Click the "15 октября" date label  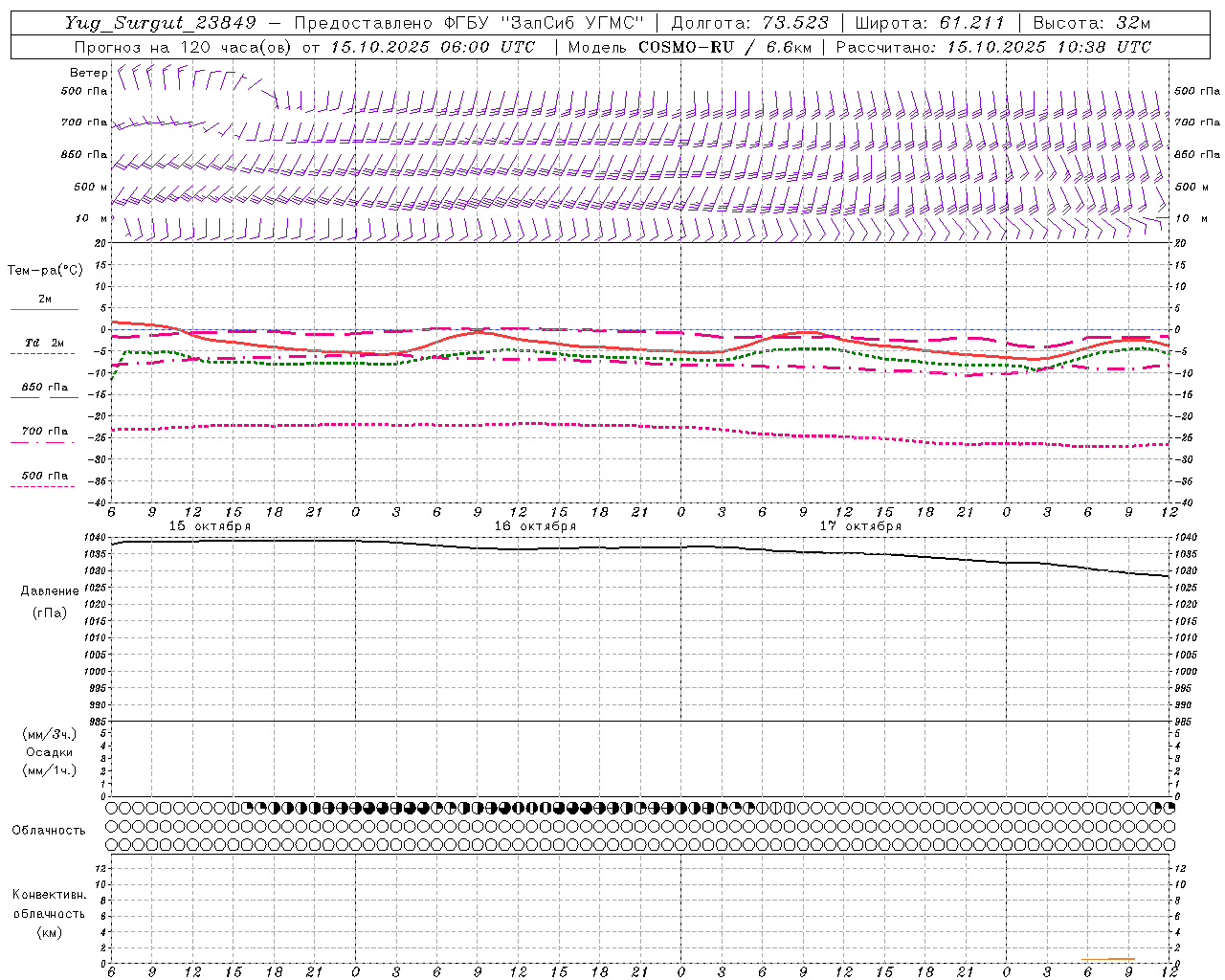pos(210,526)
